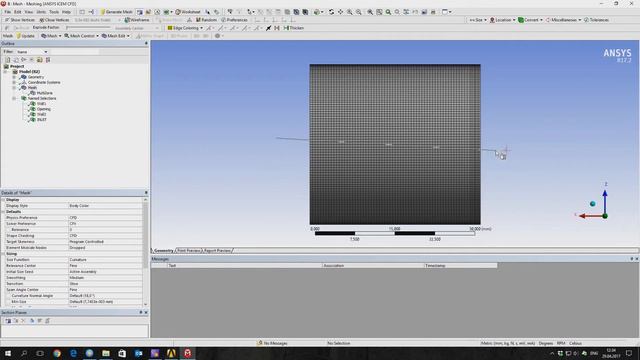Click the Tolerances button
This screenshot has height=360, width=640.
[596, 20]
